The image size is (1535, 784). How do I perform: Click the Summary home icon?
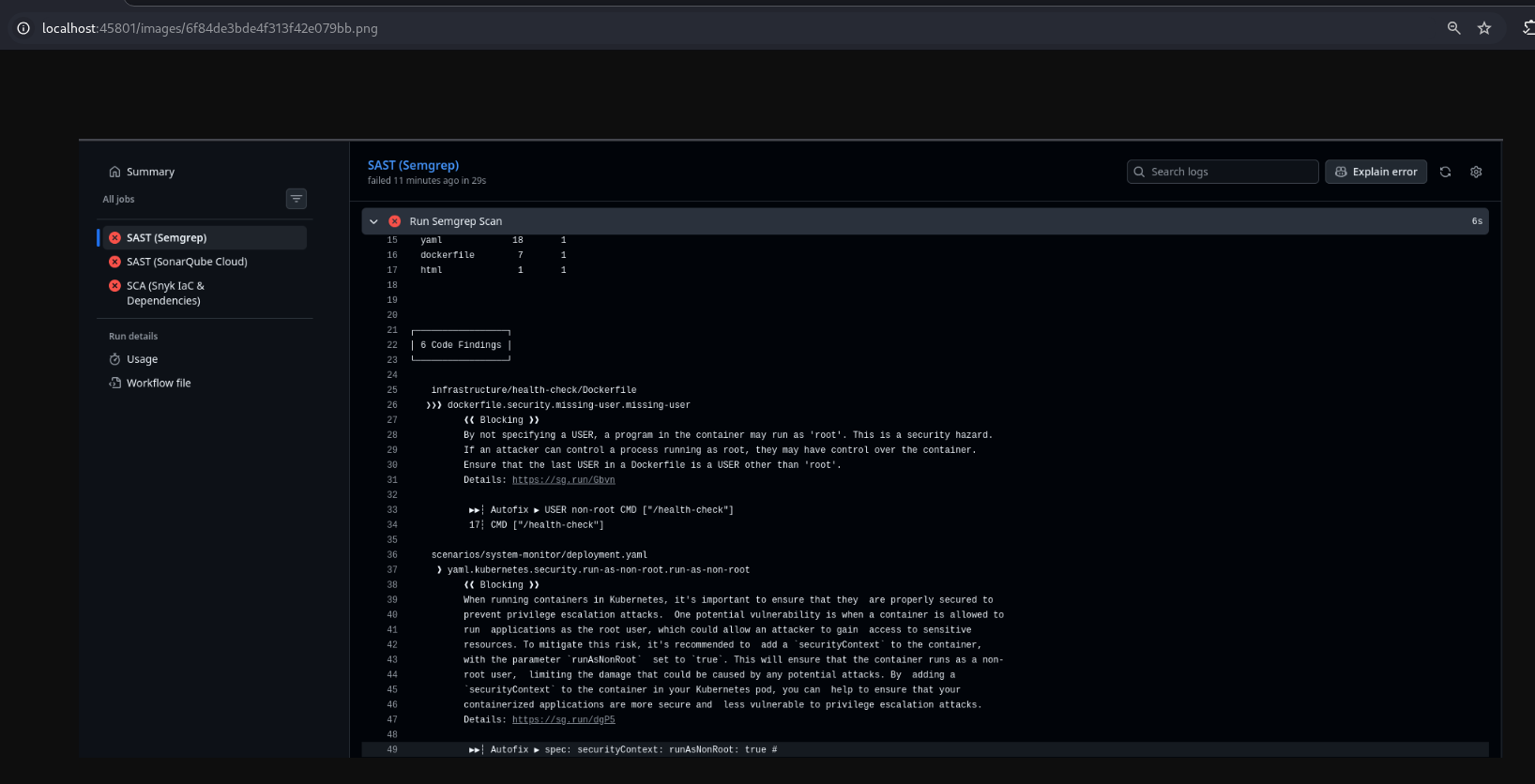114,172
